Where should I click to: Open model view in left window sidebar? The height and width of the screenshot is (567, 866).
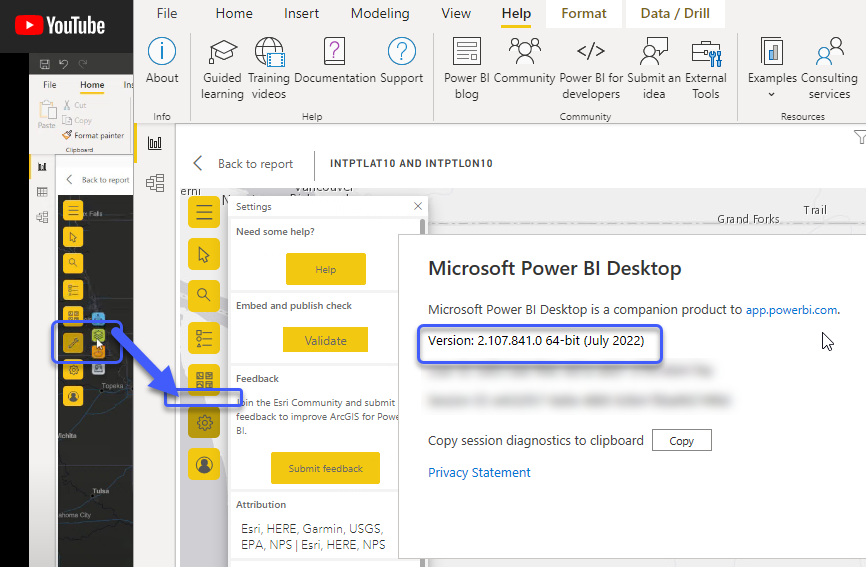42,217
